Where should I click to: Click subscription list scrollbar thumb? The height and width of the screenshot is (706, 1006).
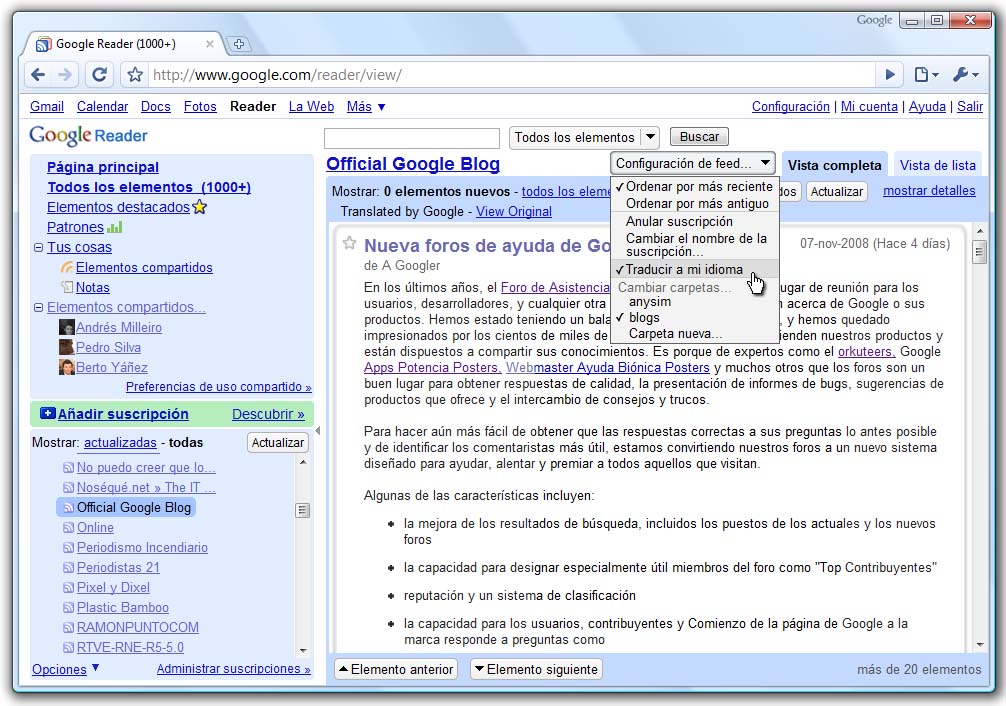click(x=303, y=510)
